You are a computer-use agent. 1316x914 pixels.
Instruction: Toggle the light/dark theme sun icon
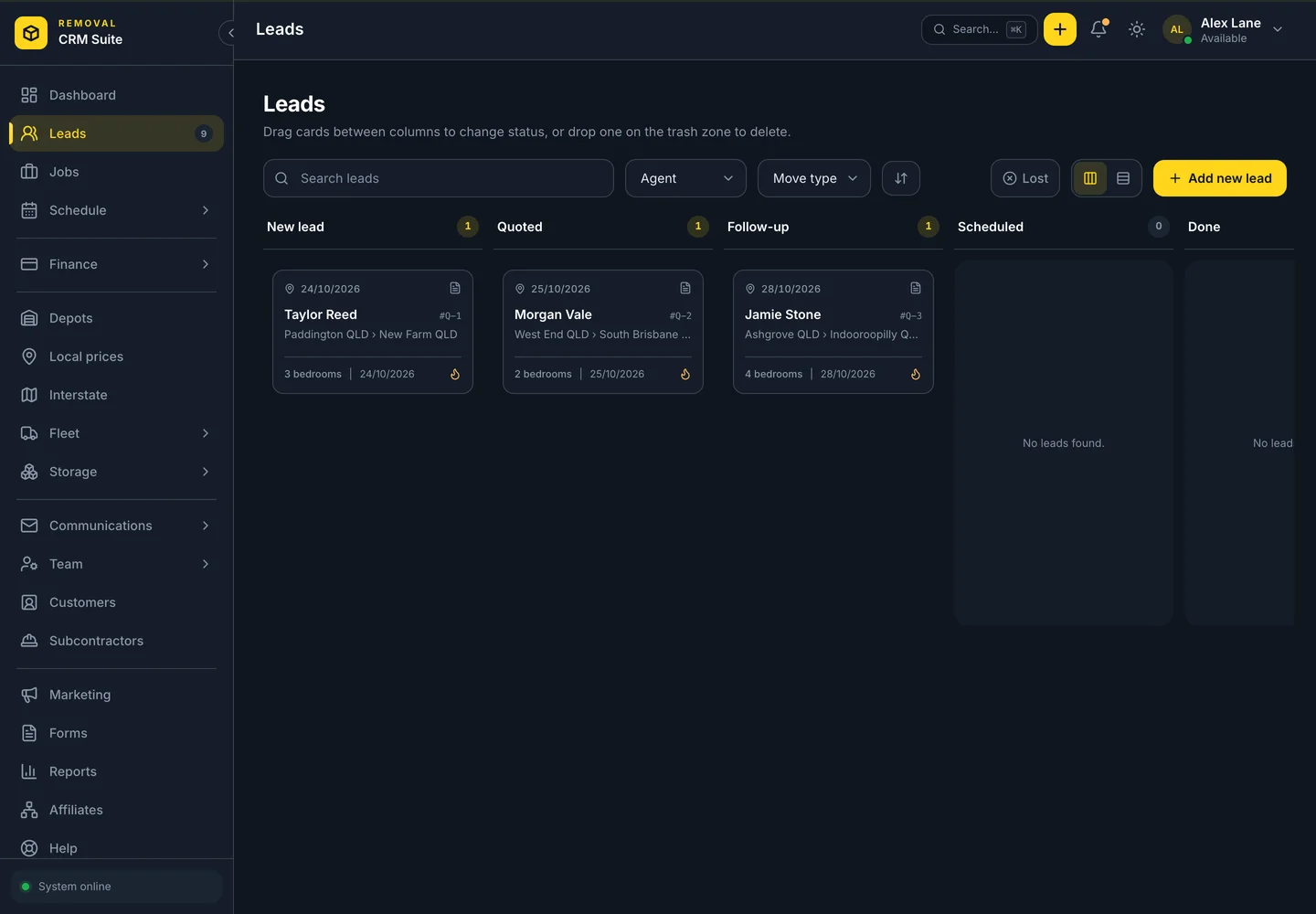point(1137,29)
